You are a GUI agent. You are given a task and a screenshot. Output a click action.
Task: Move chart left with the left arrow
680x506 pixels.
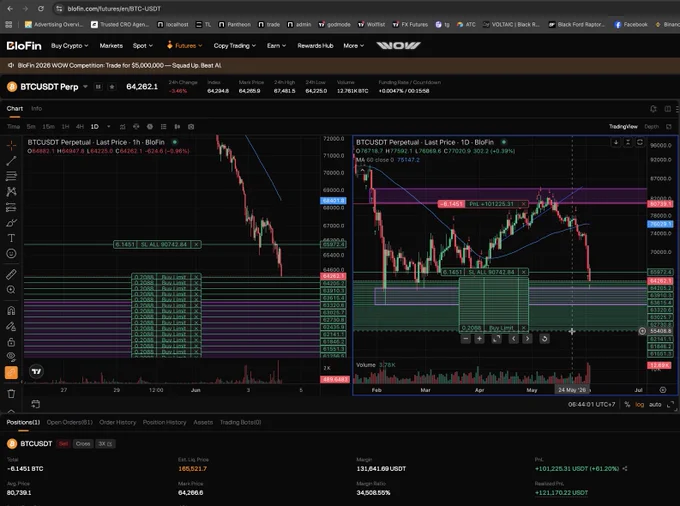tap(513, 339)
